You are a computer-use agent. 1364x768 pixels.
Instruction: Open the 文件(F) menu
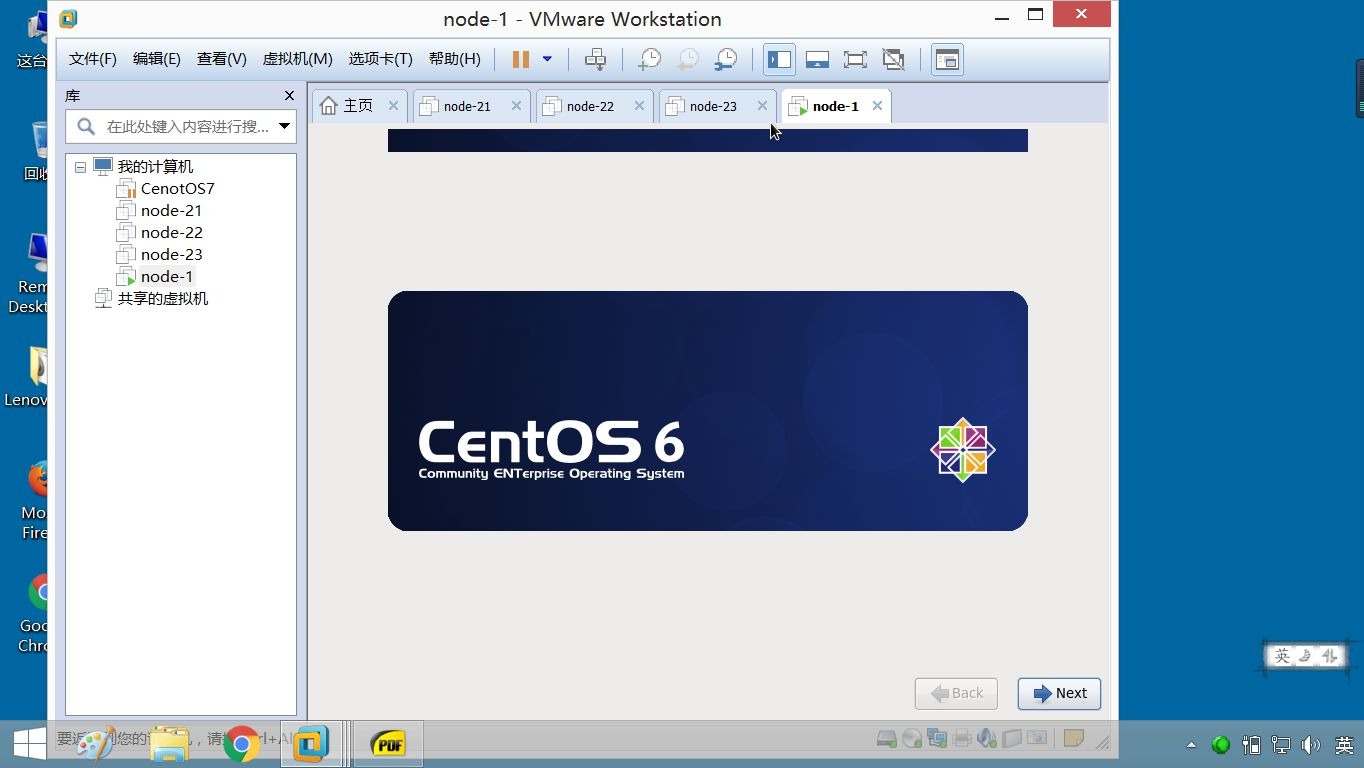point(93,59)
